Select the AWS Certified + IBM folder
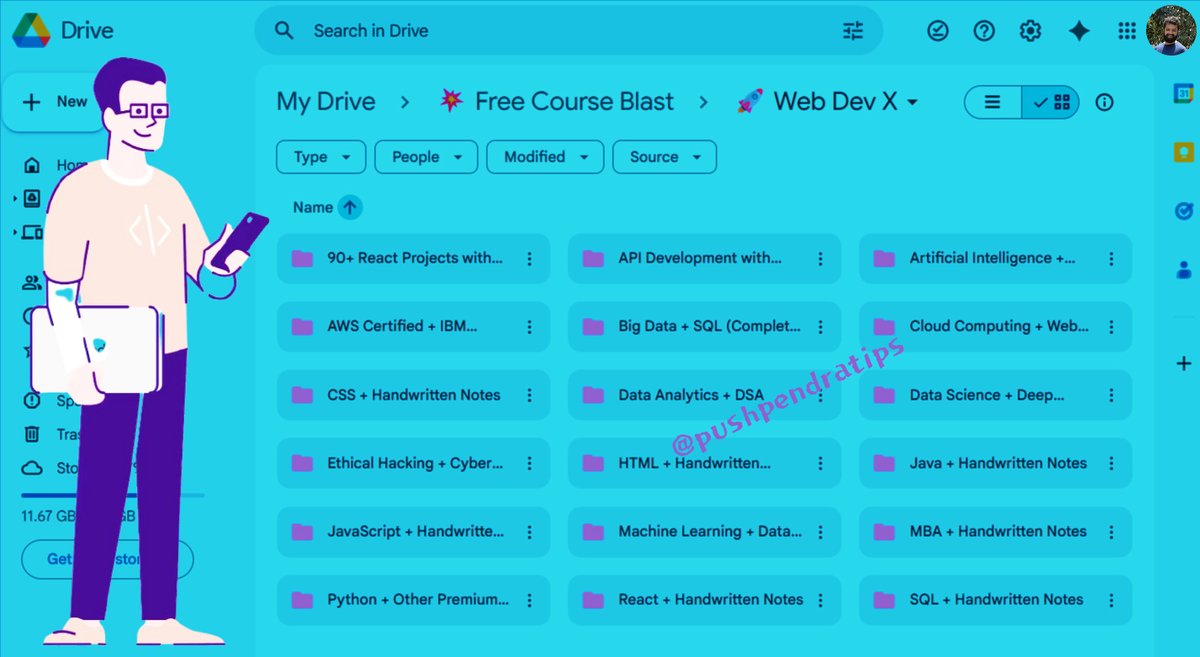Viewport: 1200px width, 657px height. (x=413, y=326)
